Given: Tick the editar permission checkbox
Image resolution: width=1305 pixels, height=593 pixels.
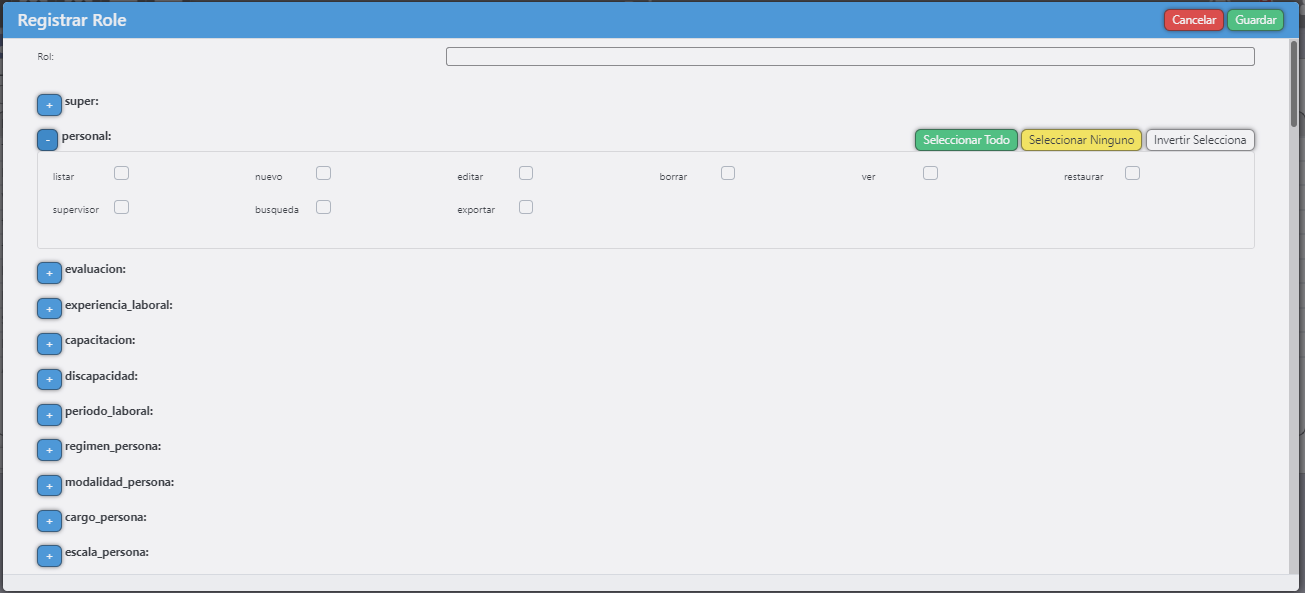Looking at the screenshot, I should 526,173.
